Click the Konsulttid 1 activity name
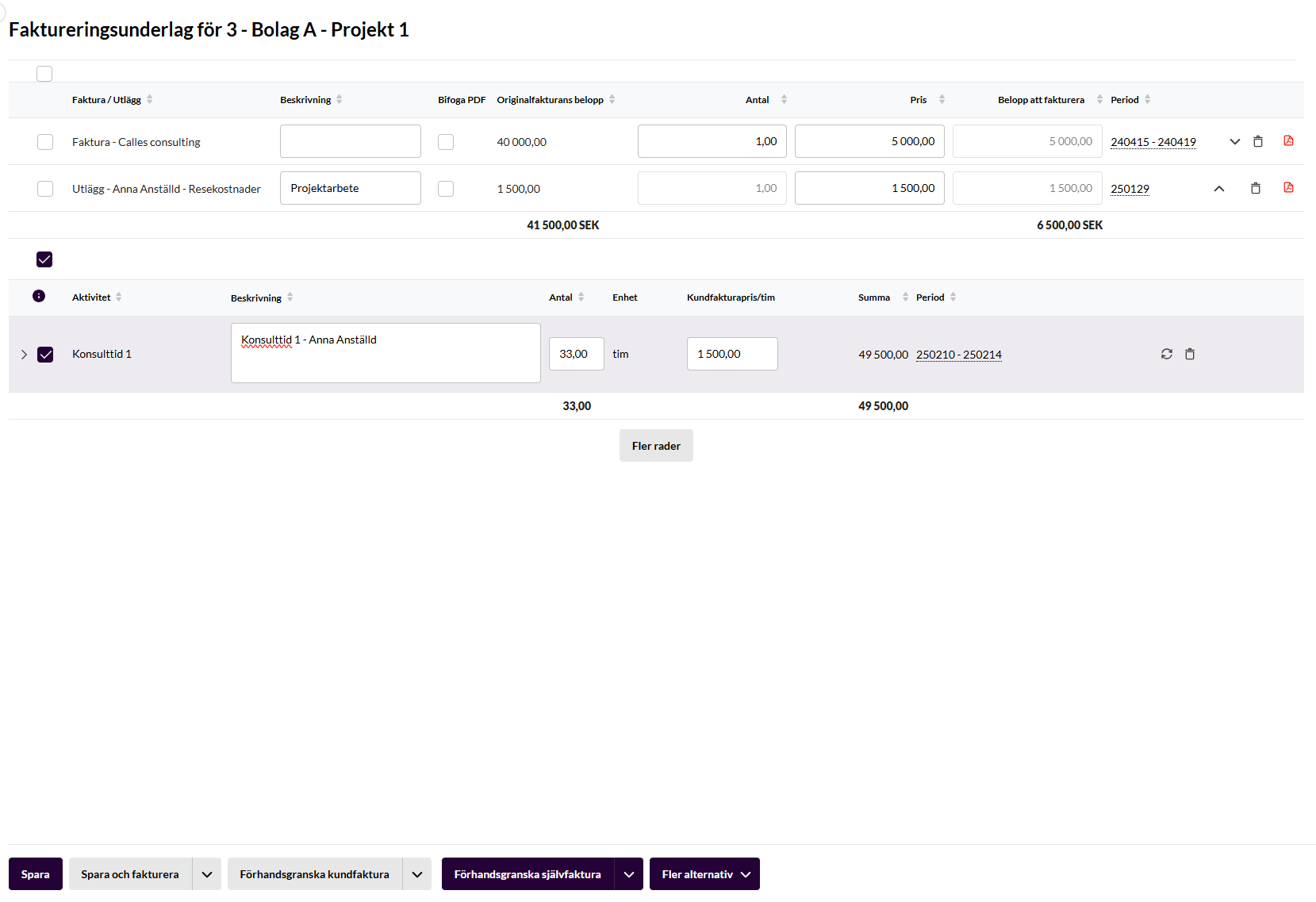1316x902 pixels. point(102,354)
